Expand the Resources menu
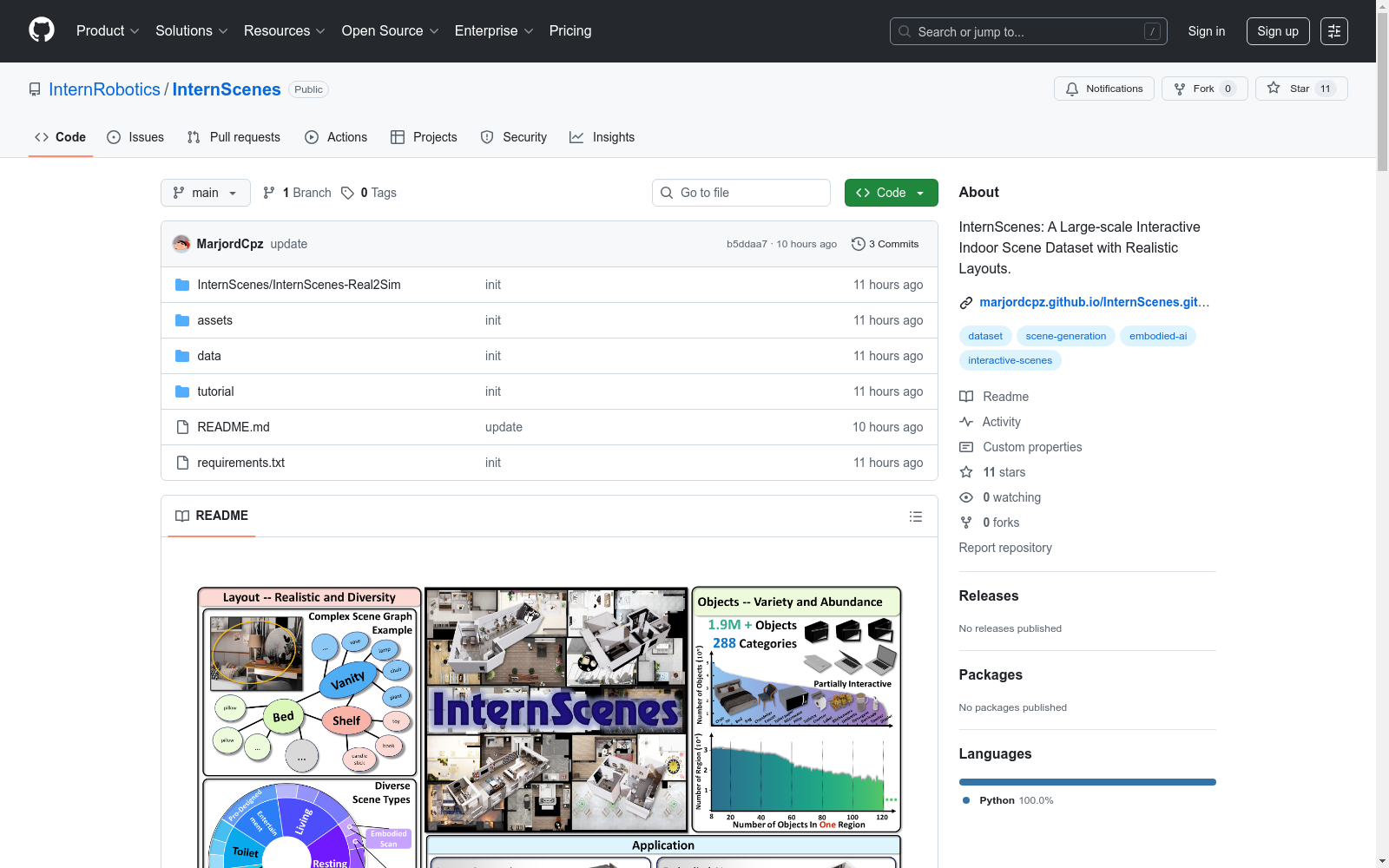Image resolution: width=1389 pixels, height=868 pixels. point(285,31)
